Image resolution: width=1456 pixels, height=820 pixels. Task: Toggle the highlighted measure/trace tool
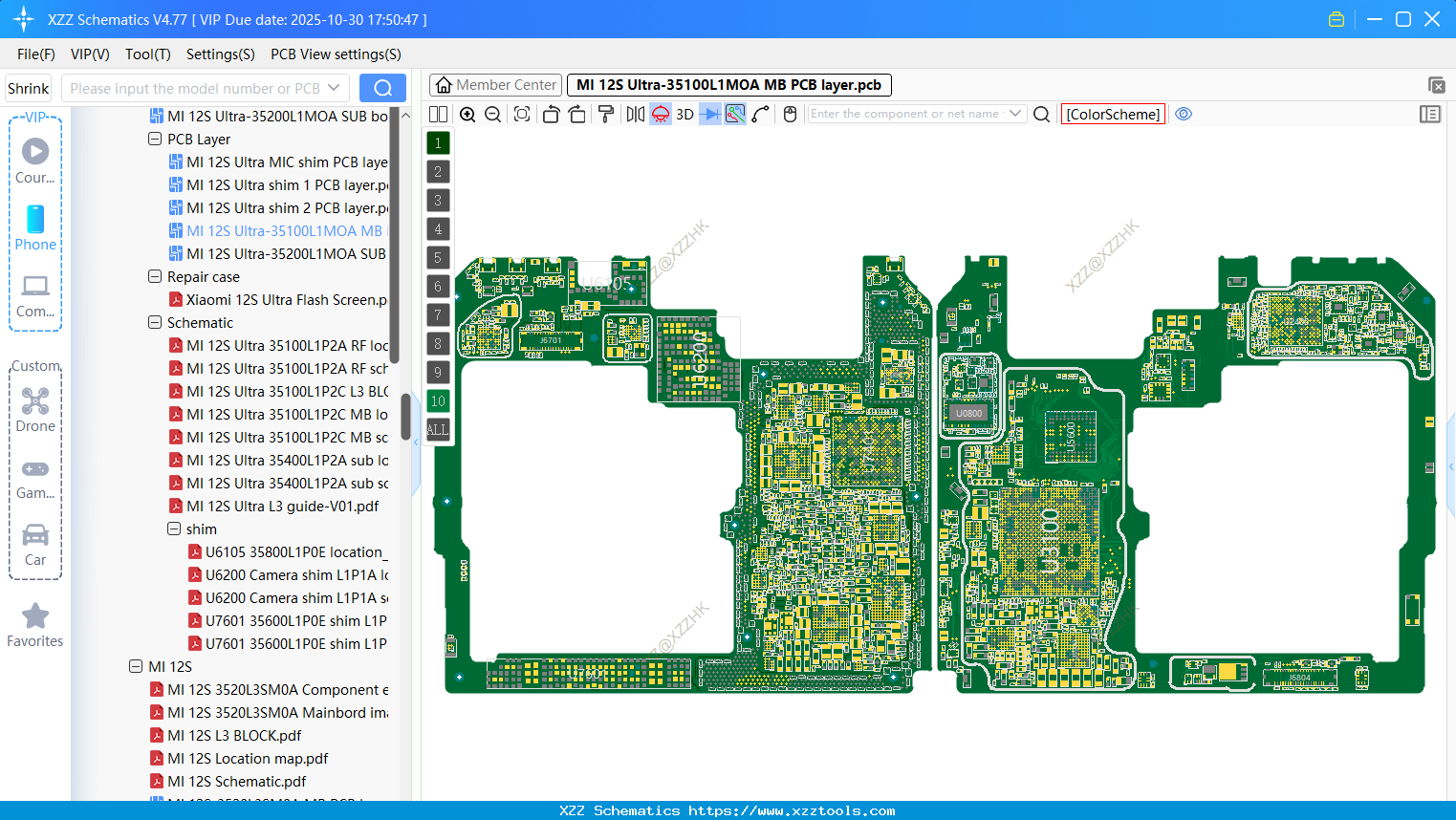[734, 113]
